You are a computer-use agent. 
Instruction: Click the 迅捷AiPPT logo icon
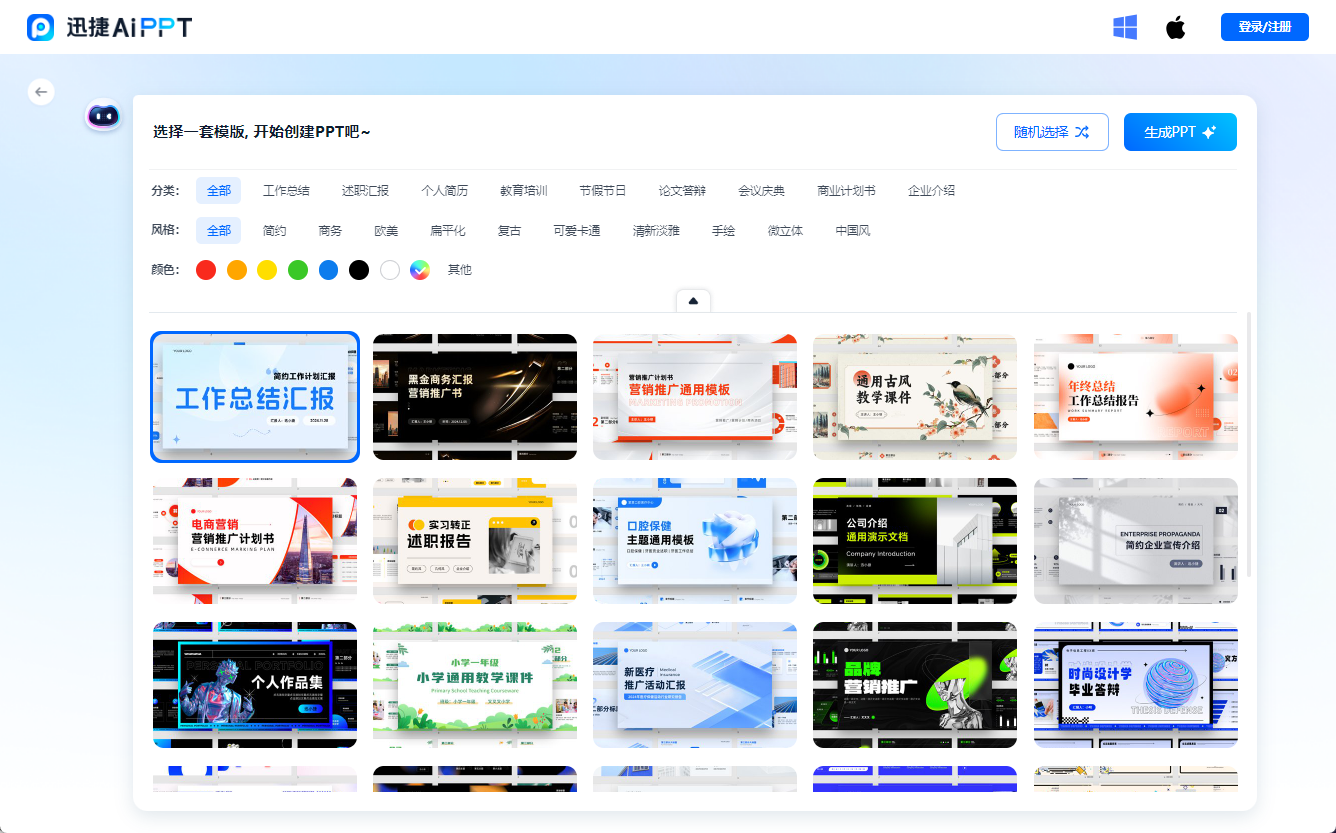click(41, 27)
